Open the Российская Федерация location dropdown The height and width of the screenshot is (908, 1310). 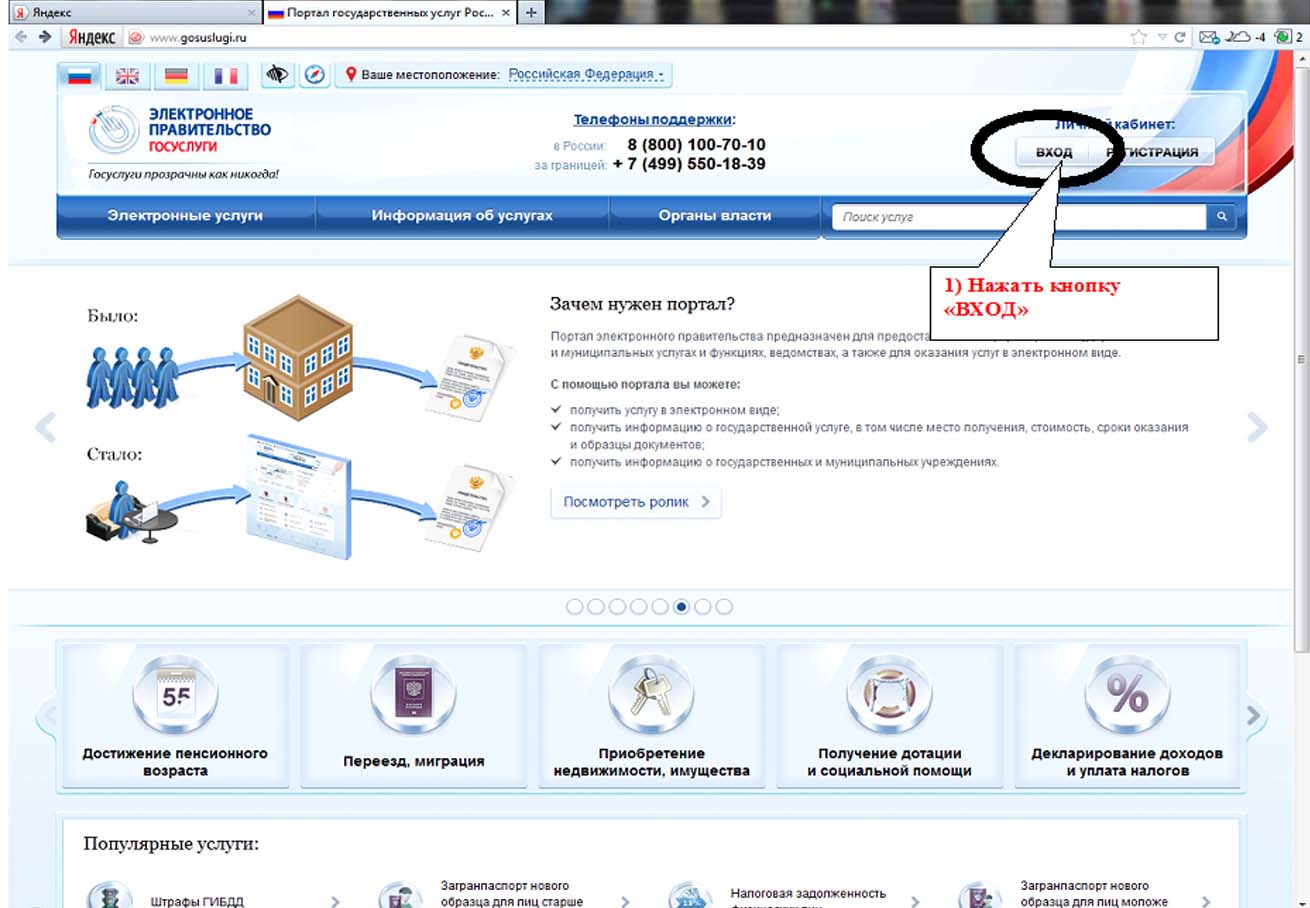click(x=586, y=74)
